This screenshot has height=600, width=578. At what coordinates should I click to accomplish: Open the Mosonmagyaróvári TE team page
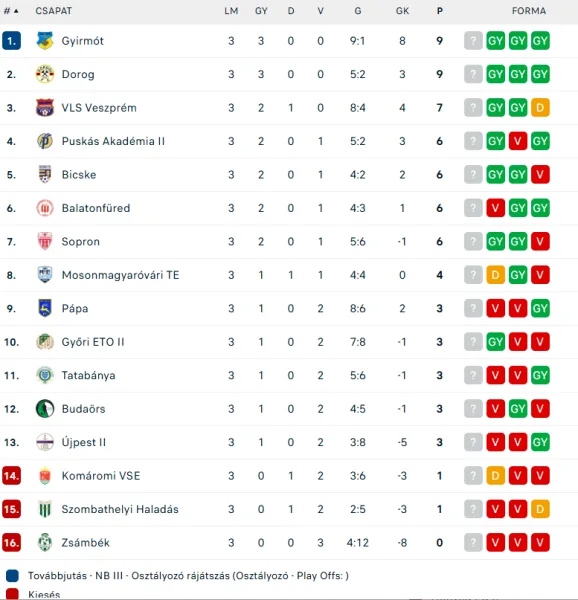tap(120, 275)
